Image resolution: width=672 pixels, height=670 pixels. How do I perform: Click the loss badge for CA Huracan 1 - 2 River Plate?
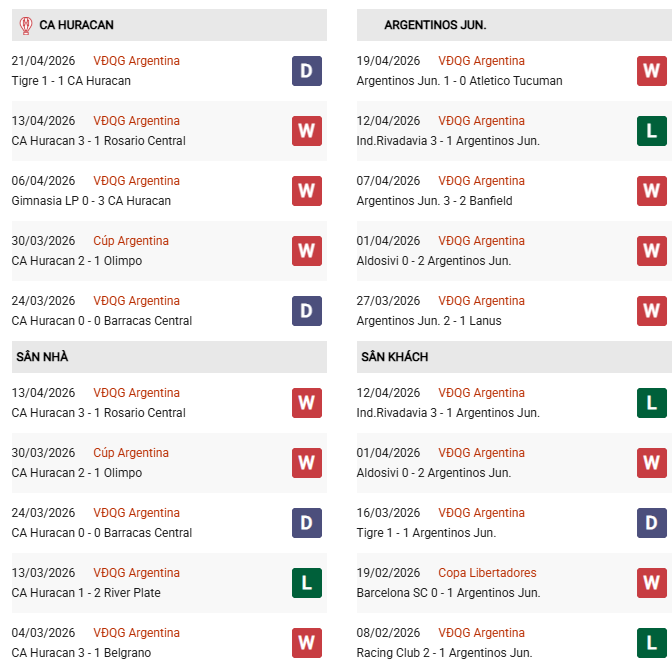click(x=306, y=583)
